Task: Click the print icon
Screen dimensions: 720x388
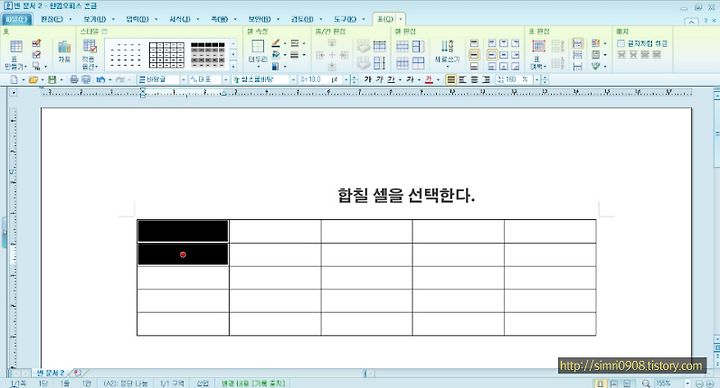Action: click(x=73, y=79)
